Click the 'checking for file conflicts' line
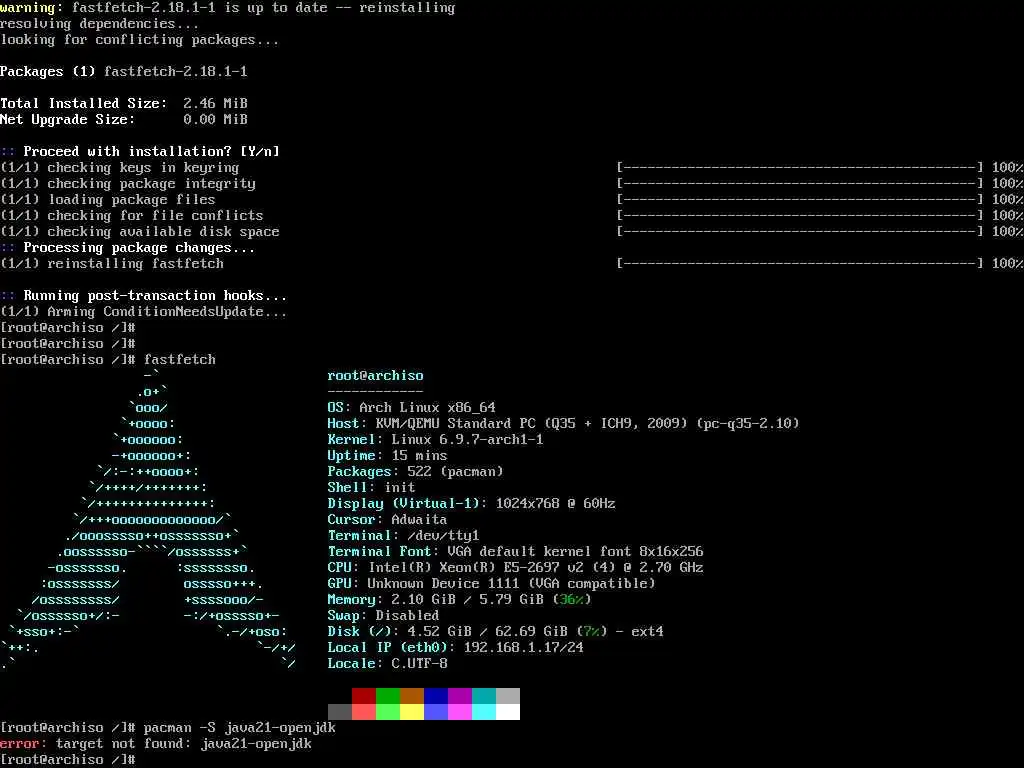The image size is (1024, 768). (x=131, y=216)
